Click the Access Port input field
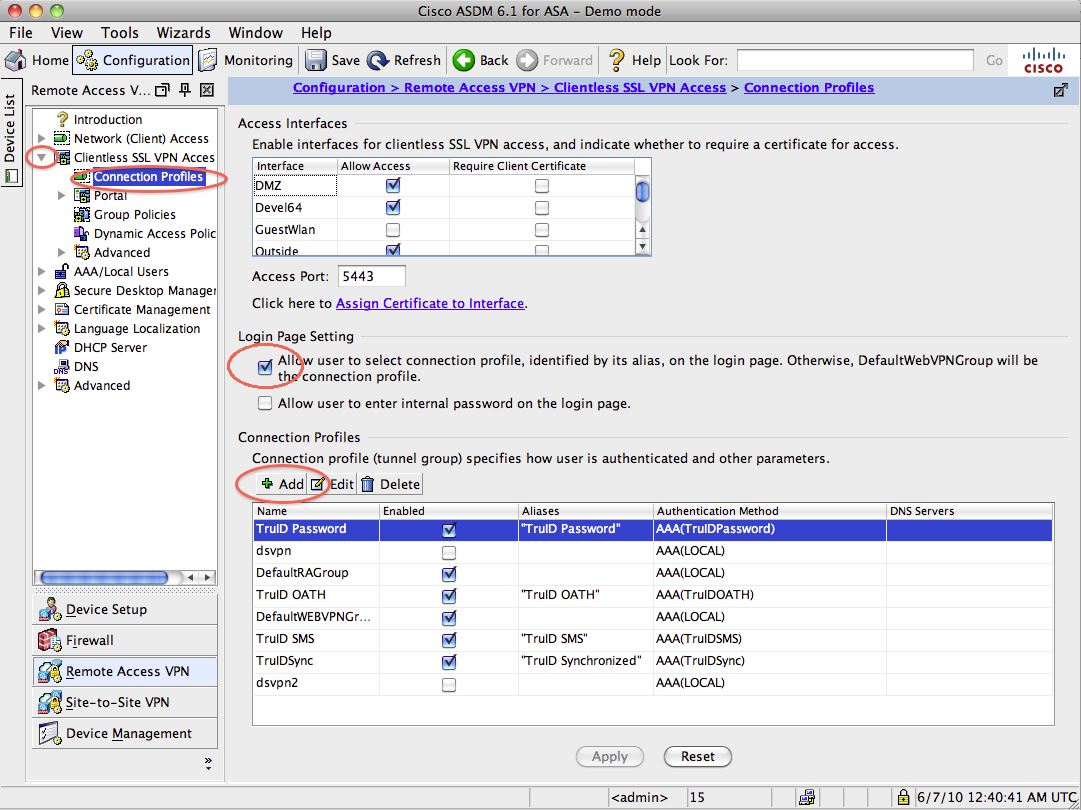 (371, 276)
